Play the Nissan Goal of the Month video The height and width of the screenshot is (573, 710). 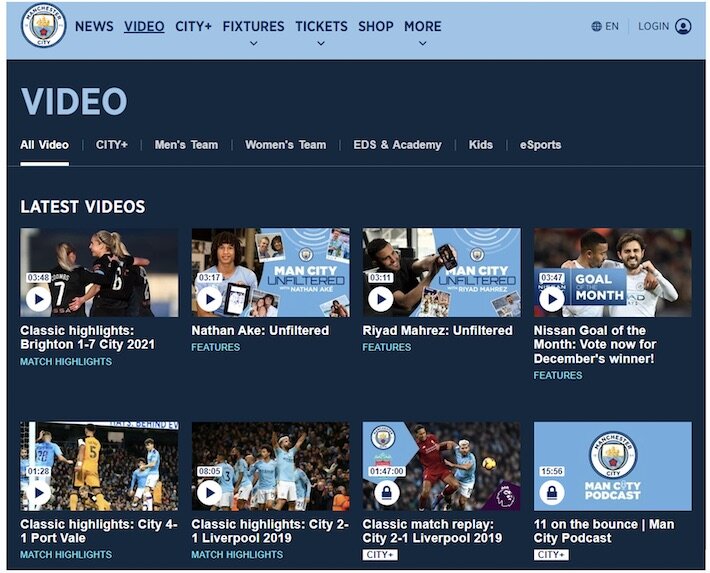(x=552, y=299)
